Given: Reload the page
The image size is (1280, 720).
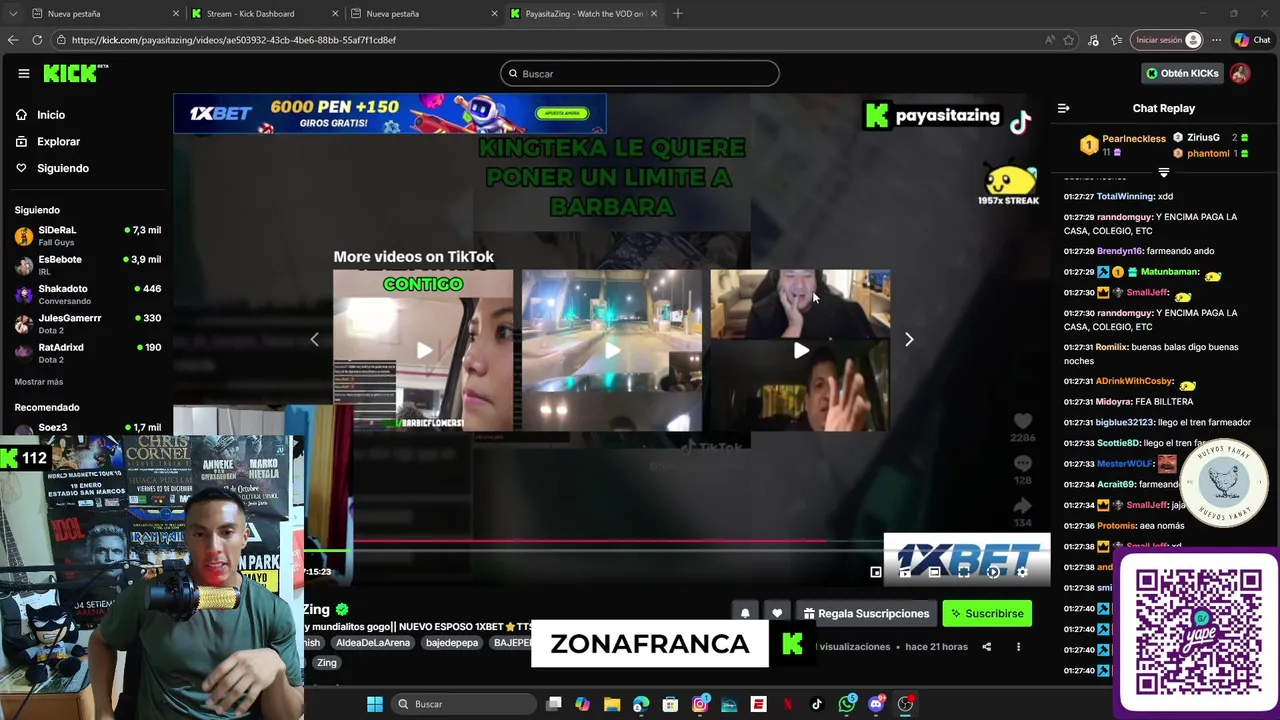Looking at the screenshot, I should tap(37, 40).
